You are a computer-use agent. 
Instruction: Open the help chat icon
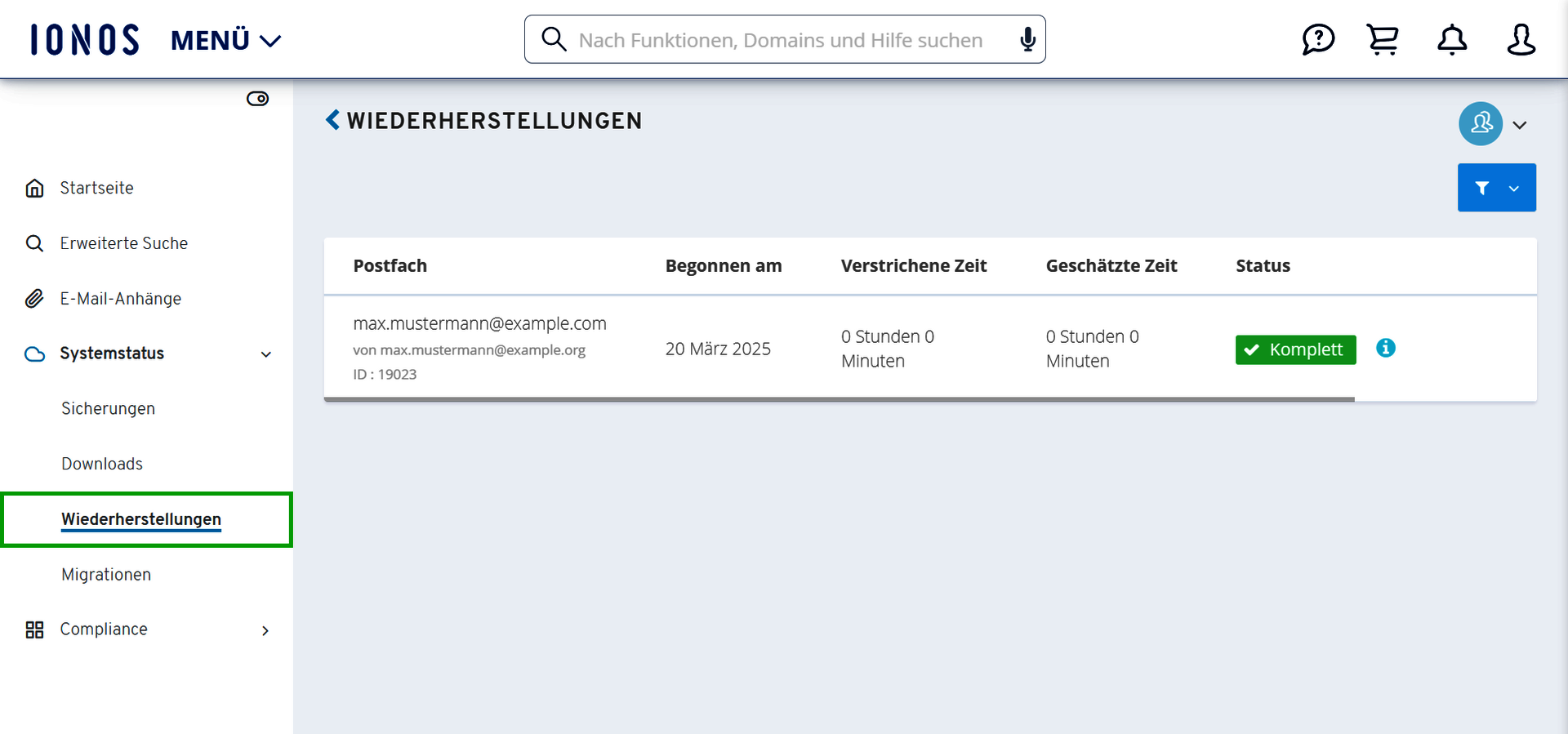[1318, 39]
